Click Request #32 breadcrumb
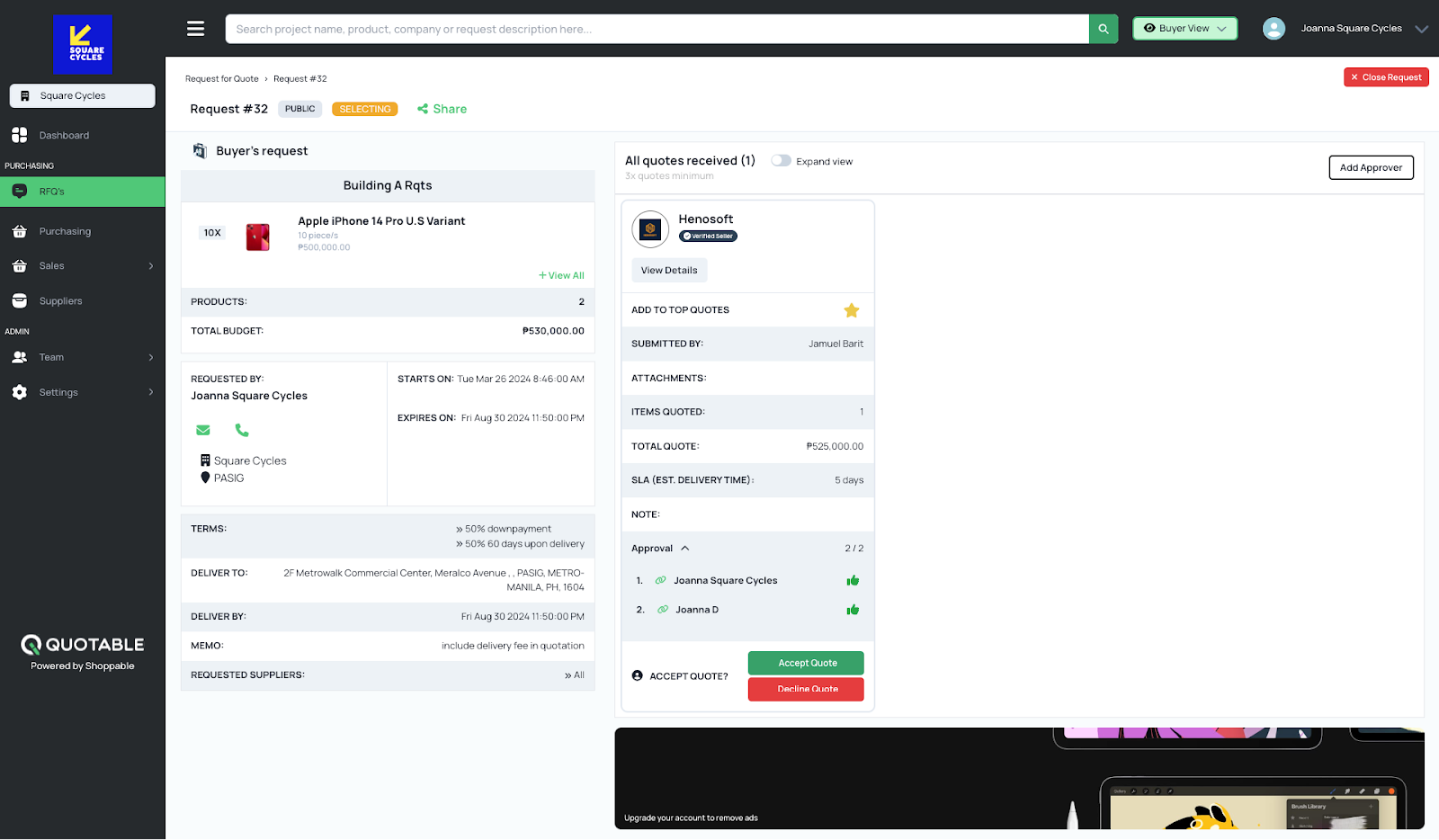The height and width of the screenshot is (840, 1439). point(300,79)
